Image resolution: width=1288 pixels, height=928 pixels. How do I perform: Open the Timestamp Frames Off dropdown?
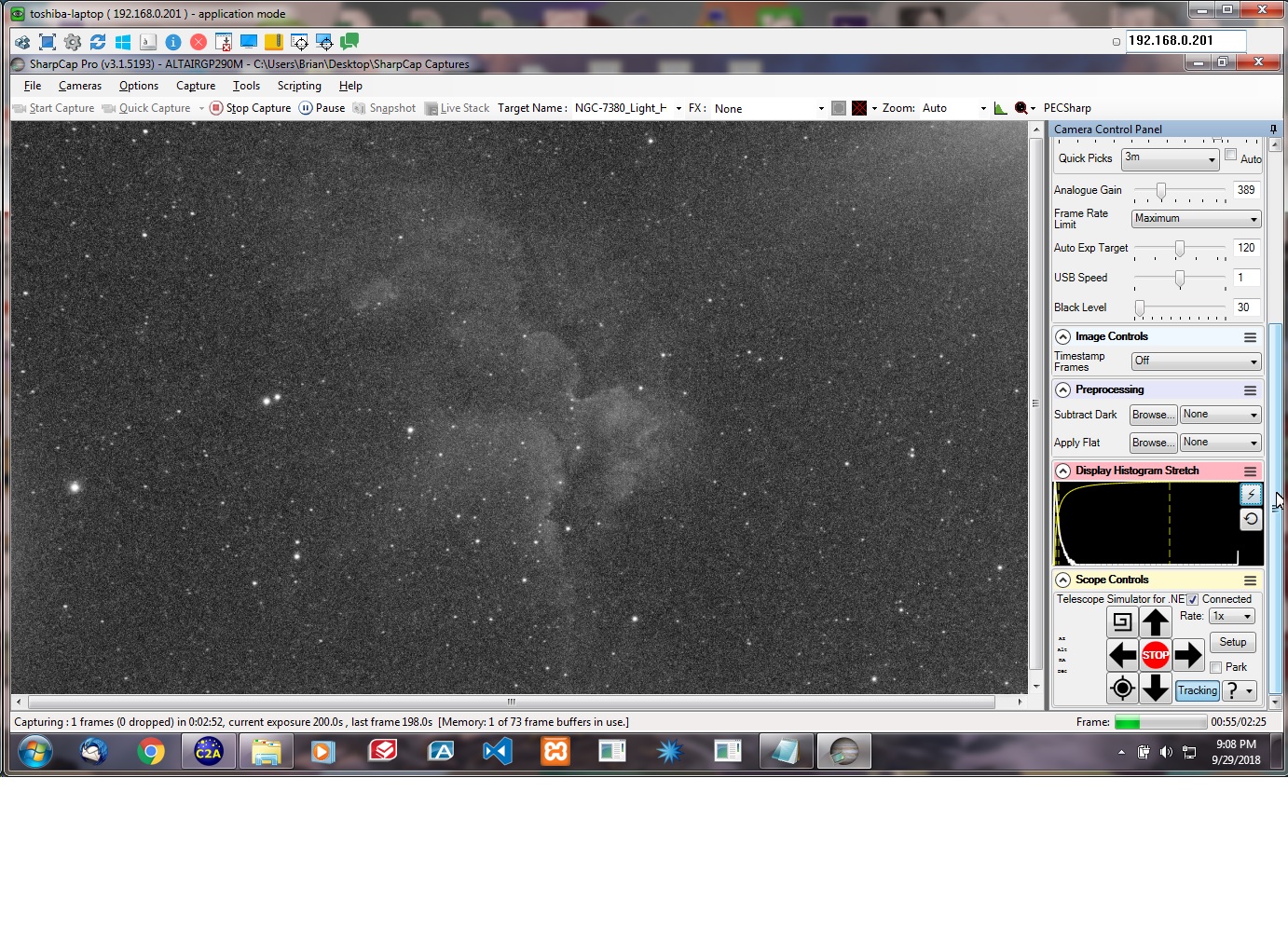1196,362
